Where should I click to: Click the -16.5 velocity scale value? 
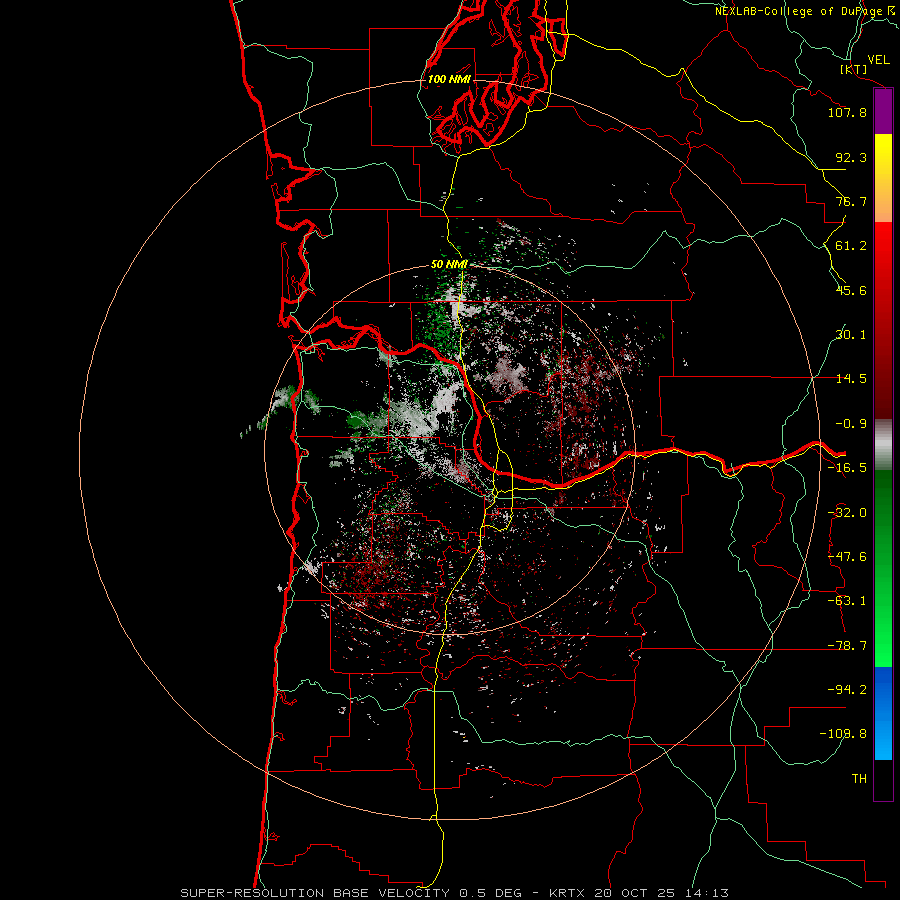[847, 468]
